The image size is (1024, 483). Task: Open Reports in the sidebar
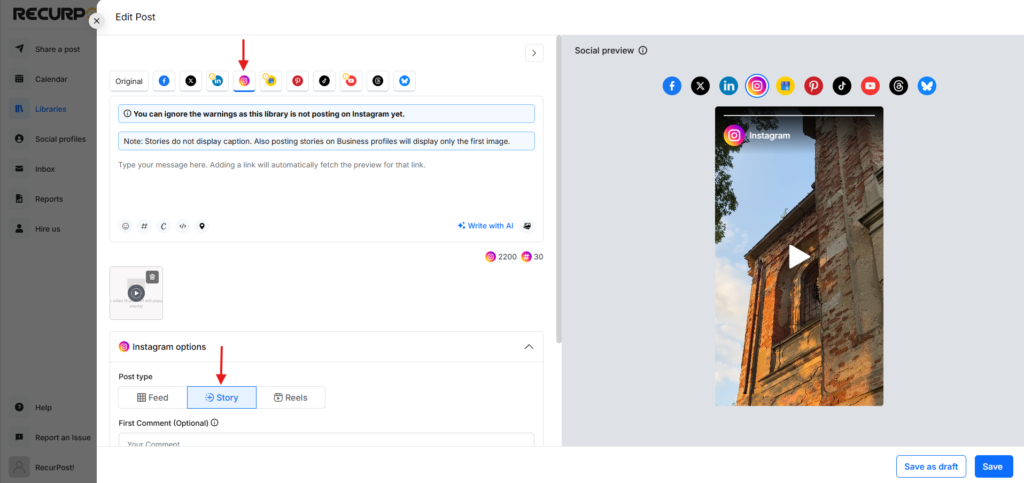click(48, 199)
